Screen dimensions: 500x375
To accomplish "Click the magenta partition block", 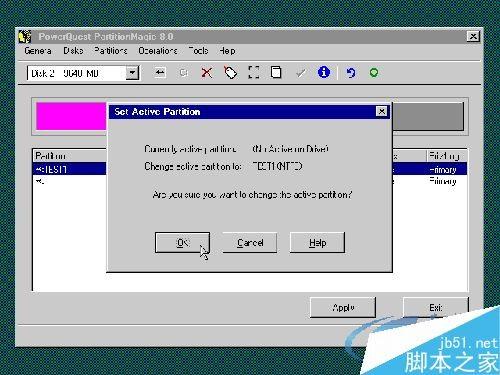I will pyautogui.click(x=71, y=116).
